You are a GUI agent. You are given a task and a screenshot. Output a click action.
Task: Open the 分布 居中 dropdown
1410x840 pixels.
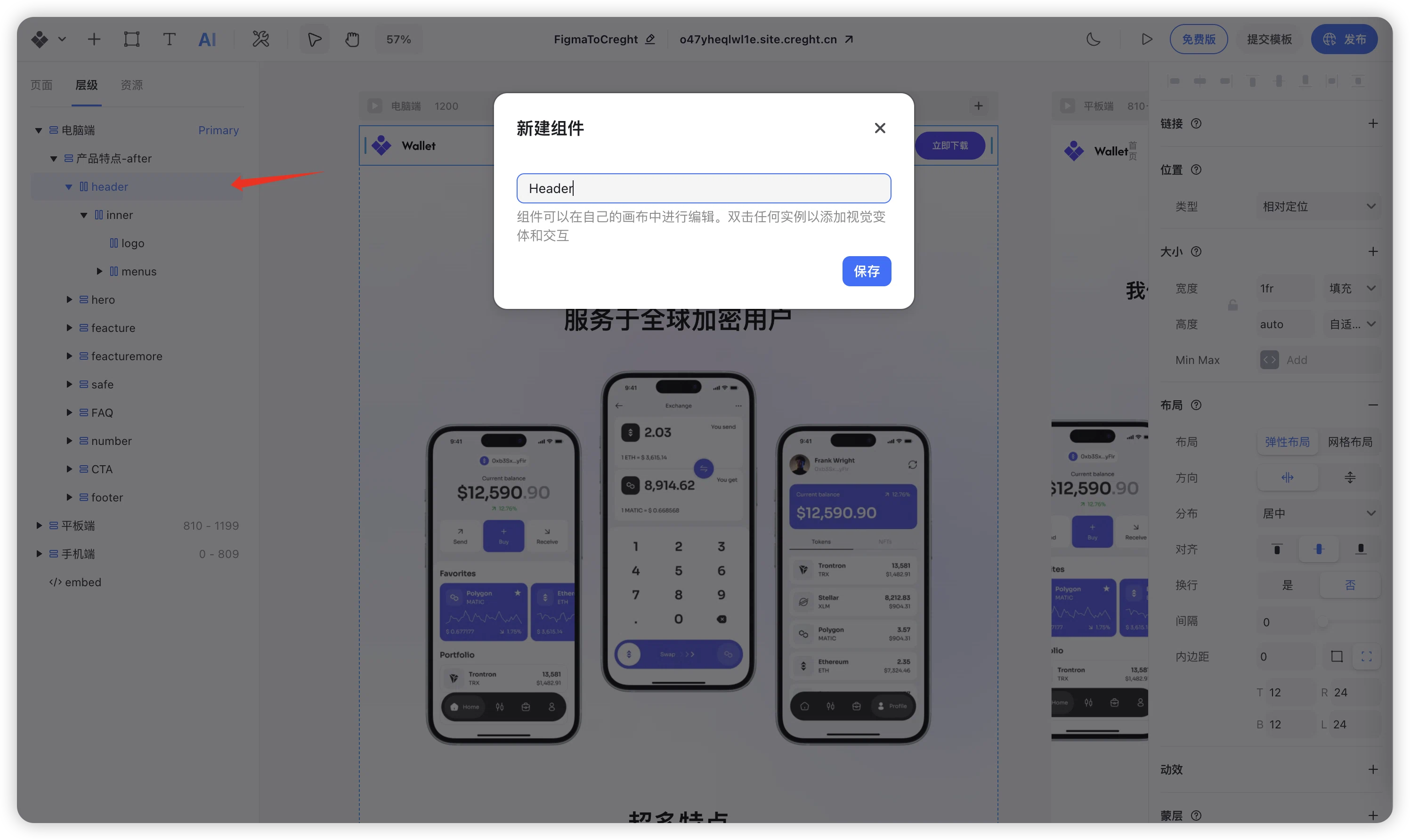pos(1319,513)
